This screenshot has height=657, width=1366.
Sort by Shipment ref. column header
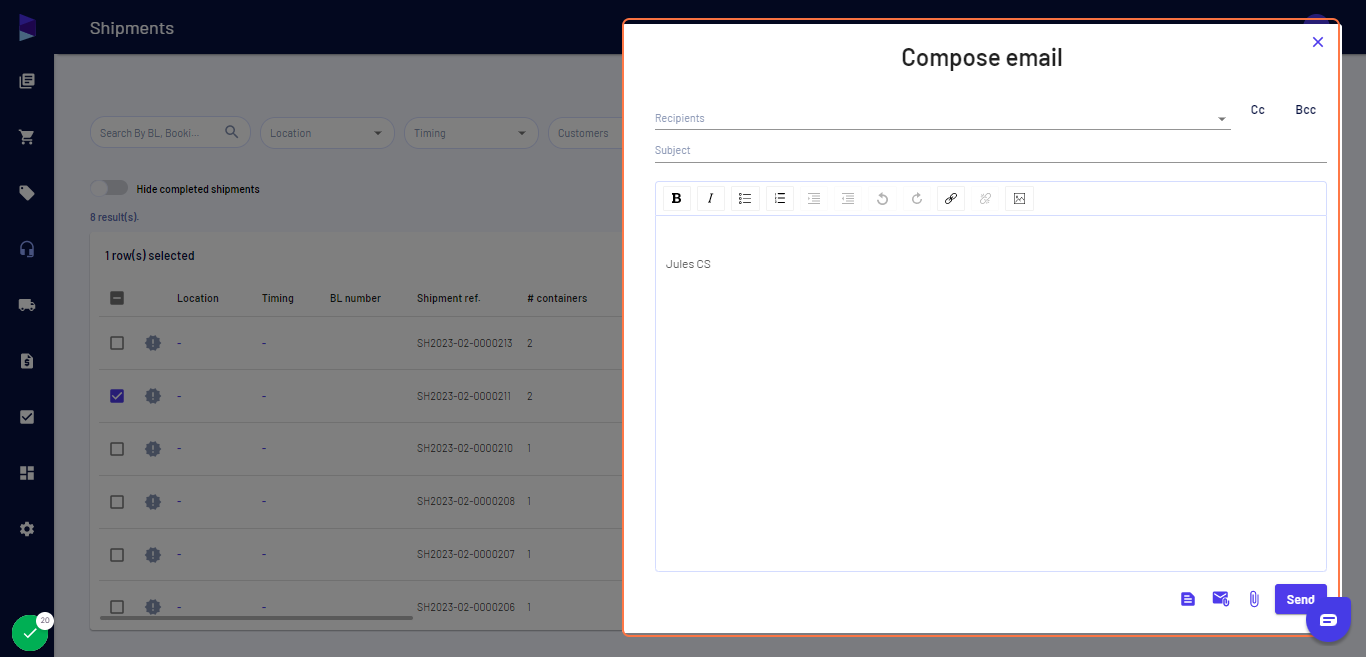(x=448, y=298)
